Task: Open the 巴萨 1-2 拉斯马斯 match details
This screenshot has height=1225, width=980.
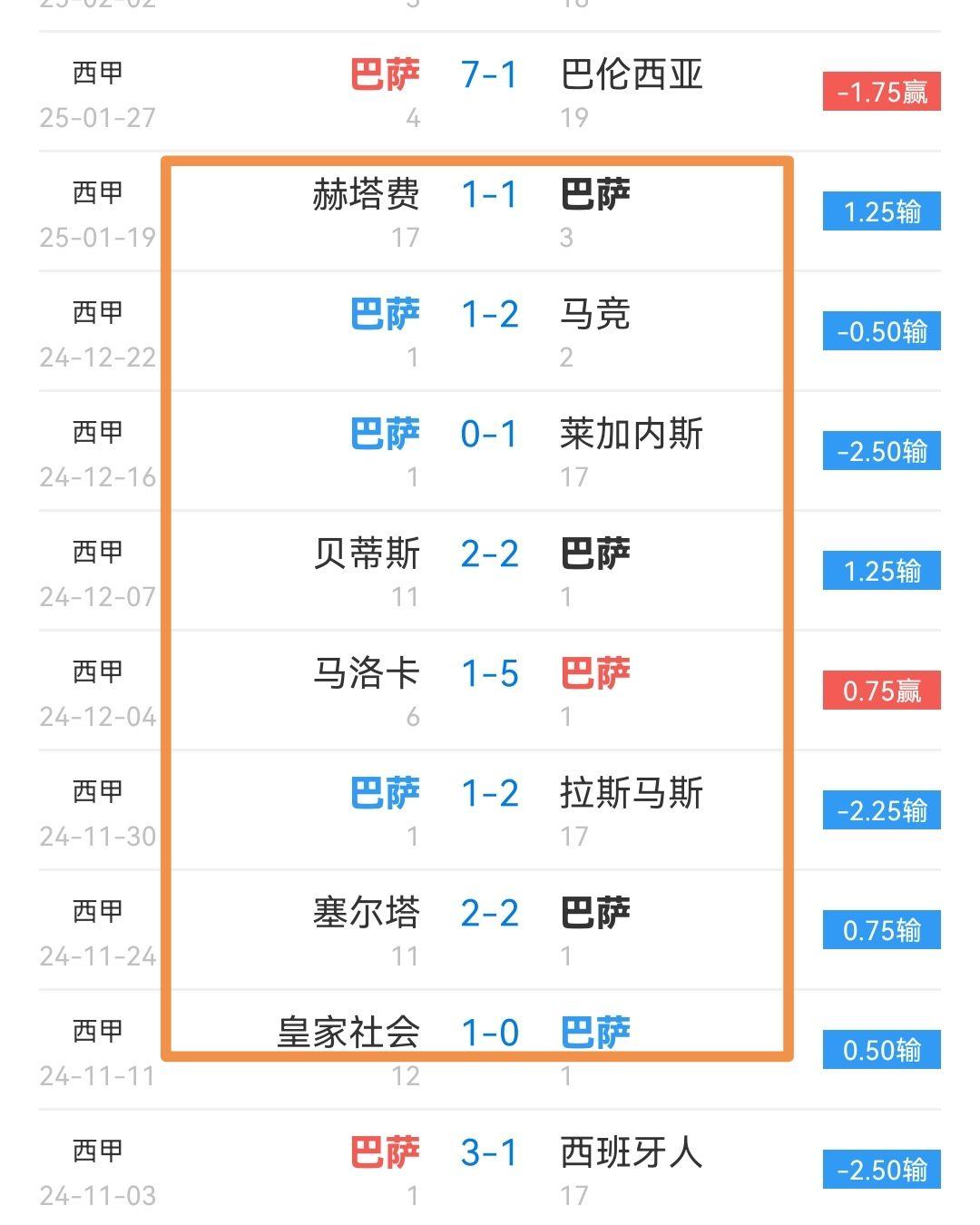Action: pyautogui.click(x=490, y=794)
